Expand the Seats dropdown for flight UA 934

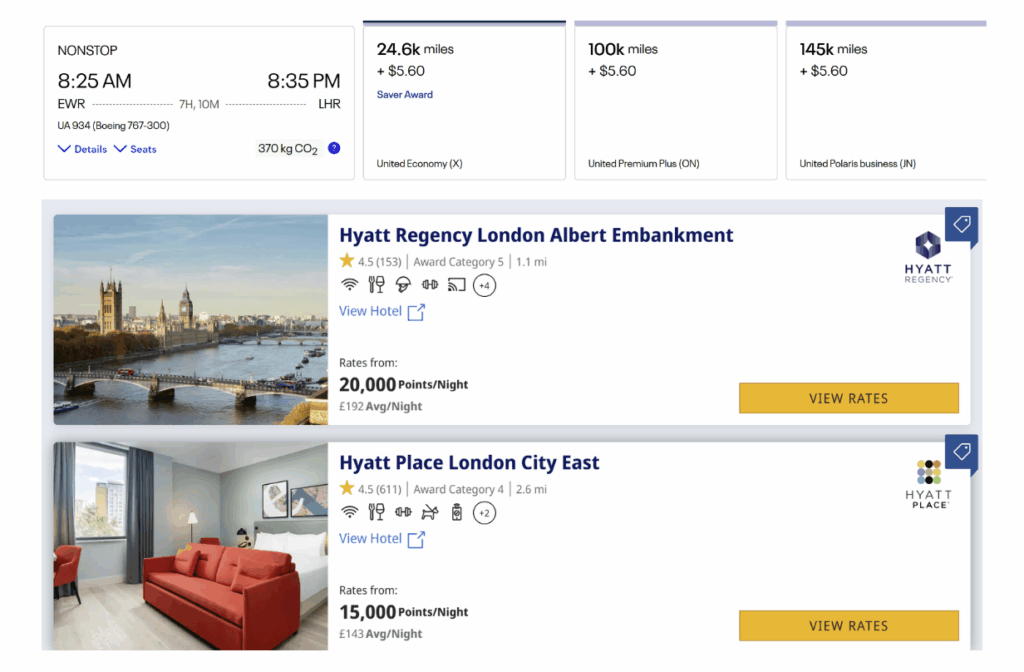click(135, 149)
